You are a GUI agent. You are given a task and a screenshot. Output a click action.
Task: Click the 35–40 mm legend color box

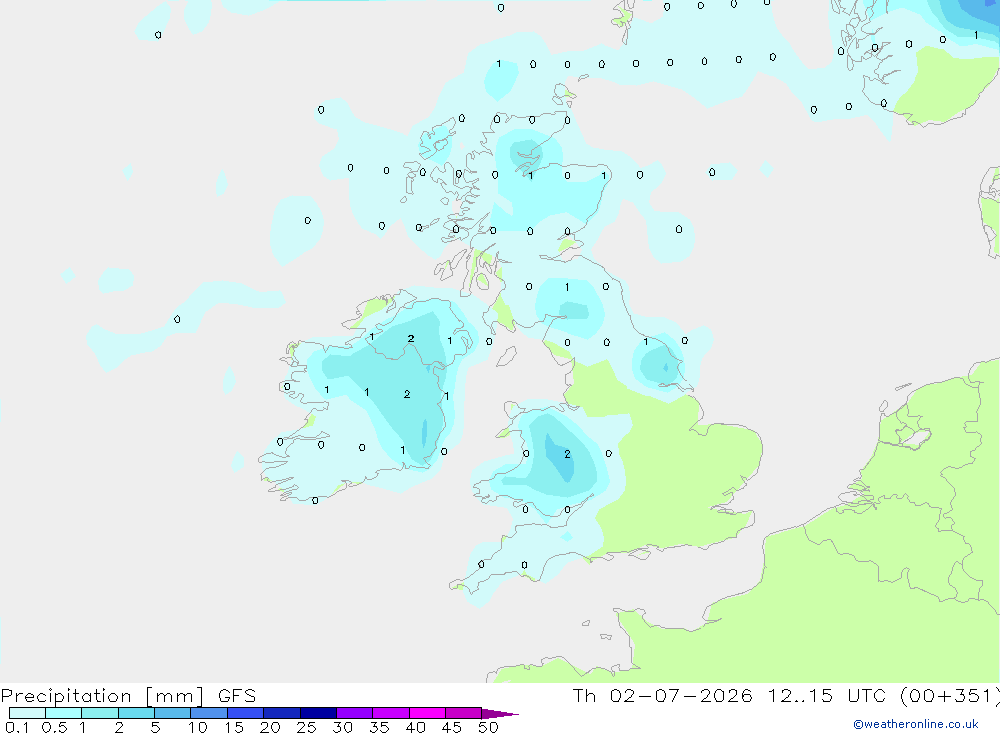391,713
